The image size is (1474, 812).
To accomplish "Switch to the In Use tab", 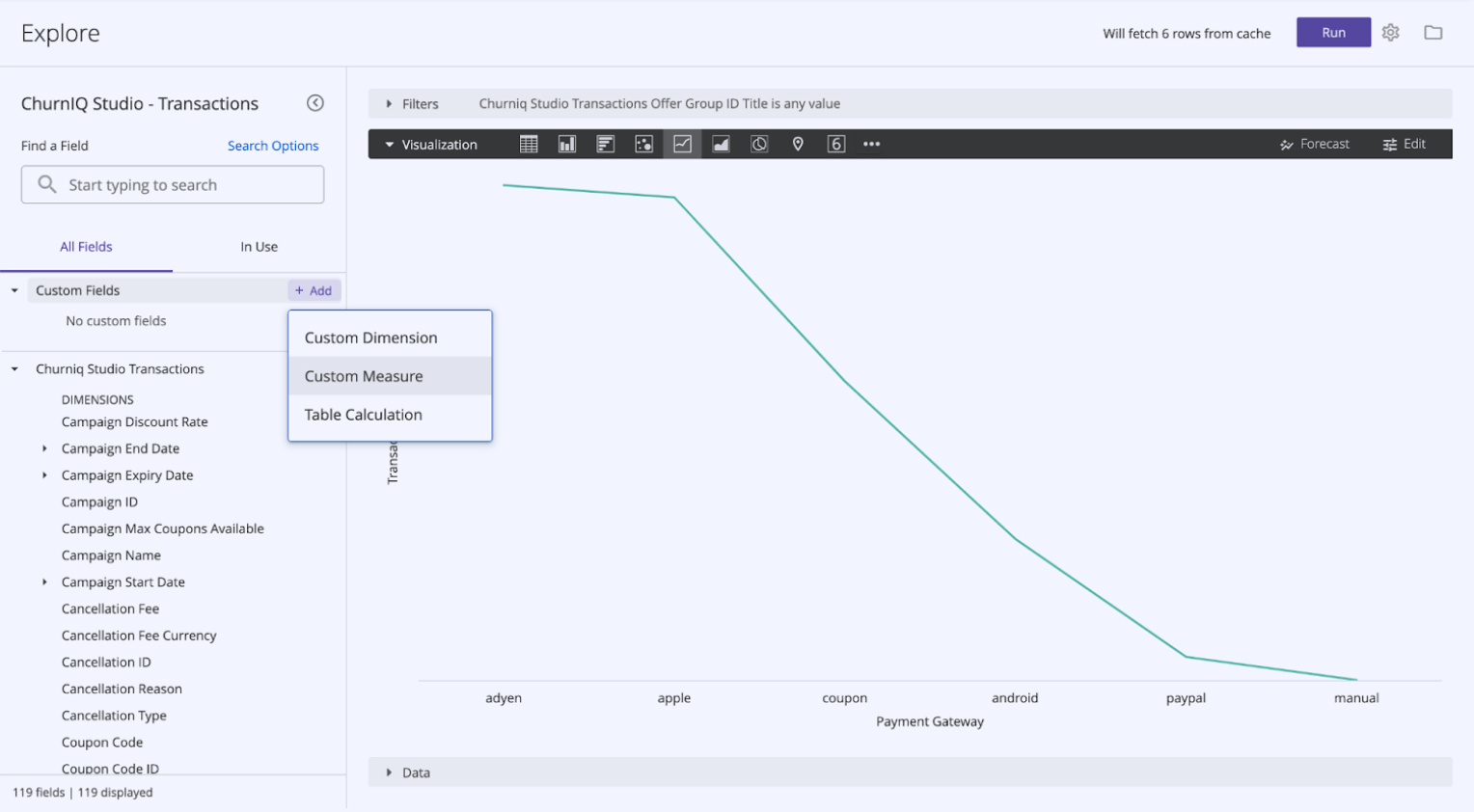I will 259,247.
